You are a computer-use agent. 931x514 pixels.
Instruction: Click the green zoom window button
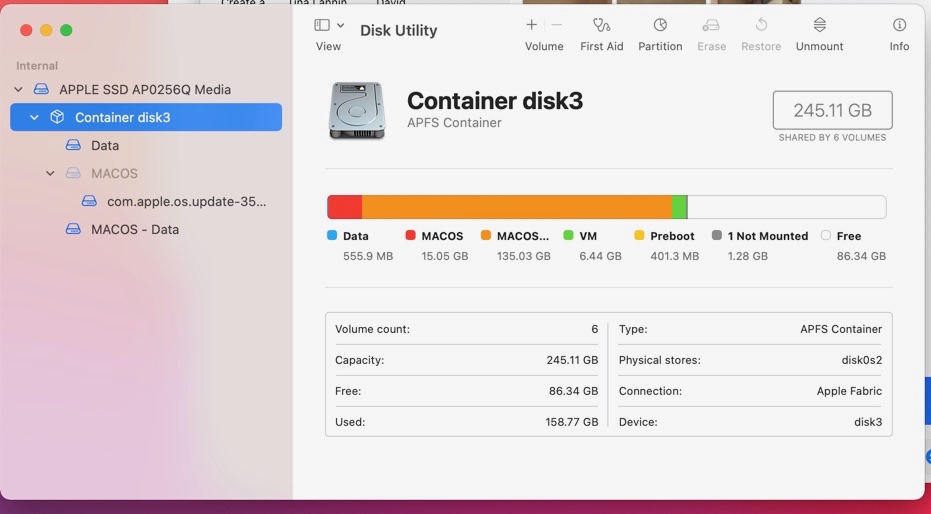click(66, 30)
